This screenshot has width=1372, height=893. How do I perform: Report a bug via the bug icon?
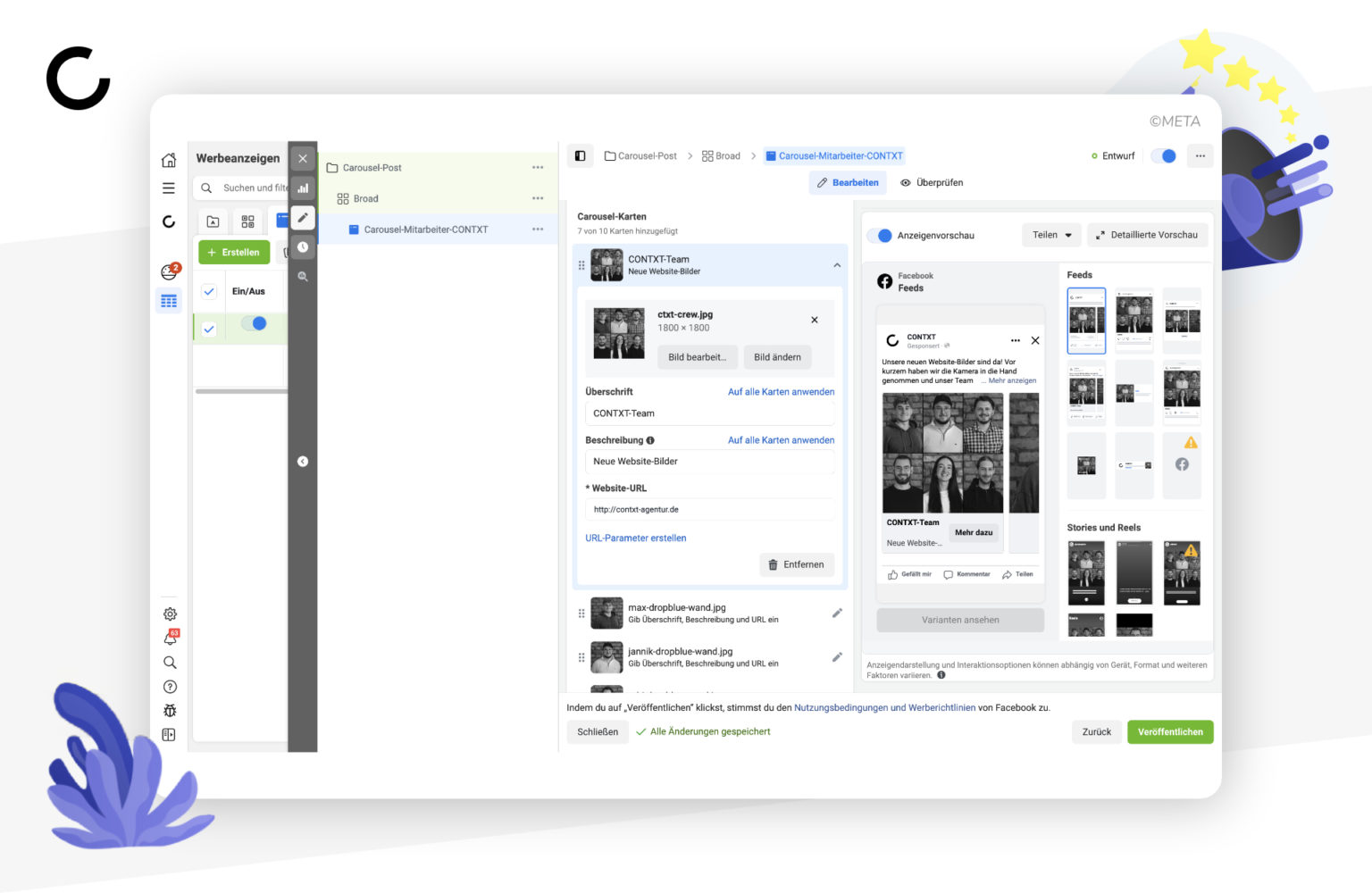click(x=170, y=710)
